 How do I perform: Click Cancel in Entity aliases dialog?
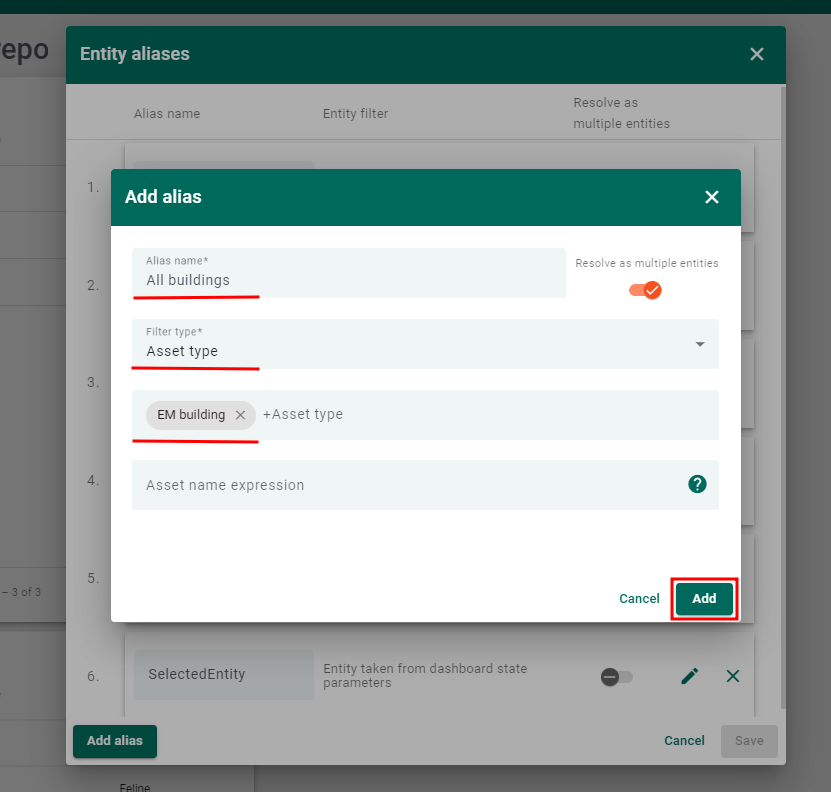(x=684, y=741)
